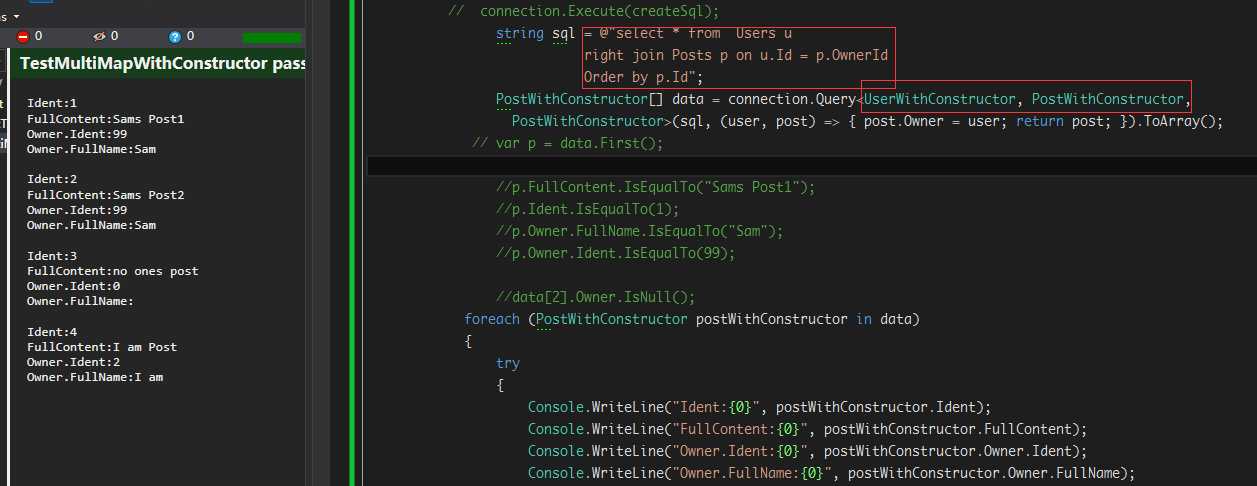Click the 'string sql' declaration
The image size is (1257, 486).
pyautogui.click(x=535, y=34)
